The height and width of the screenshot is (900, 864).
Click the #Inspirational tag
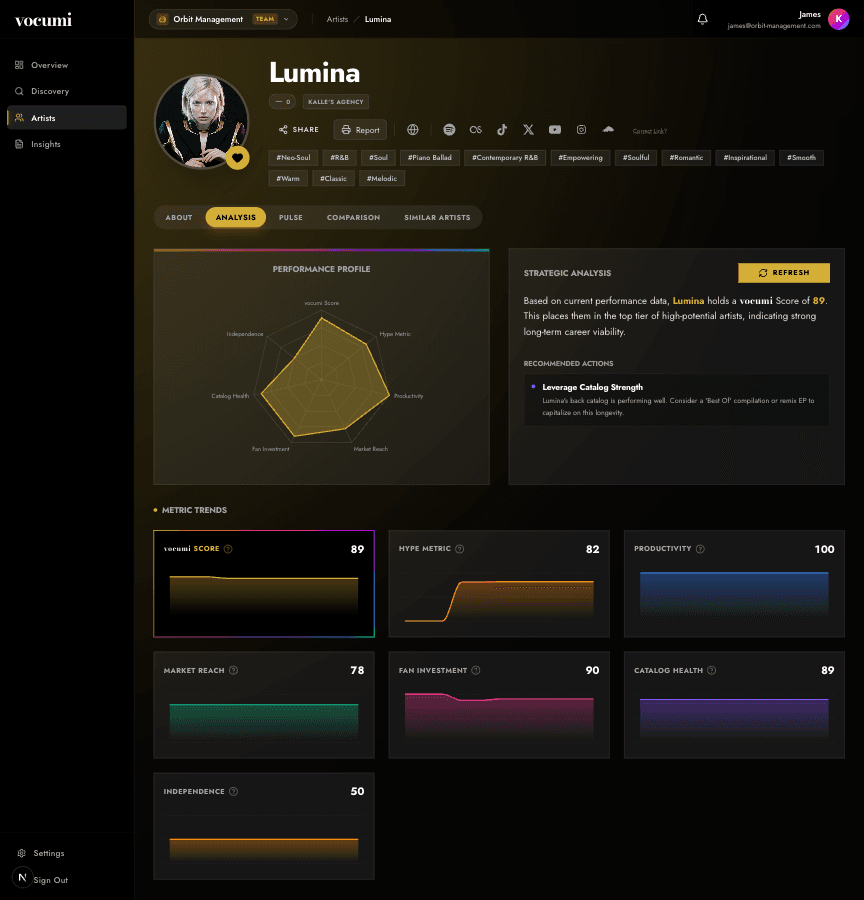[745, 158]
